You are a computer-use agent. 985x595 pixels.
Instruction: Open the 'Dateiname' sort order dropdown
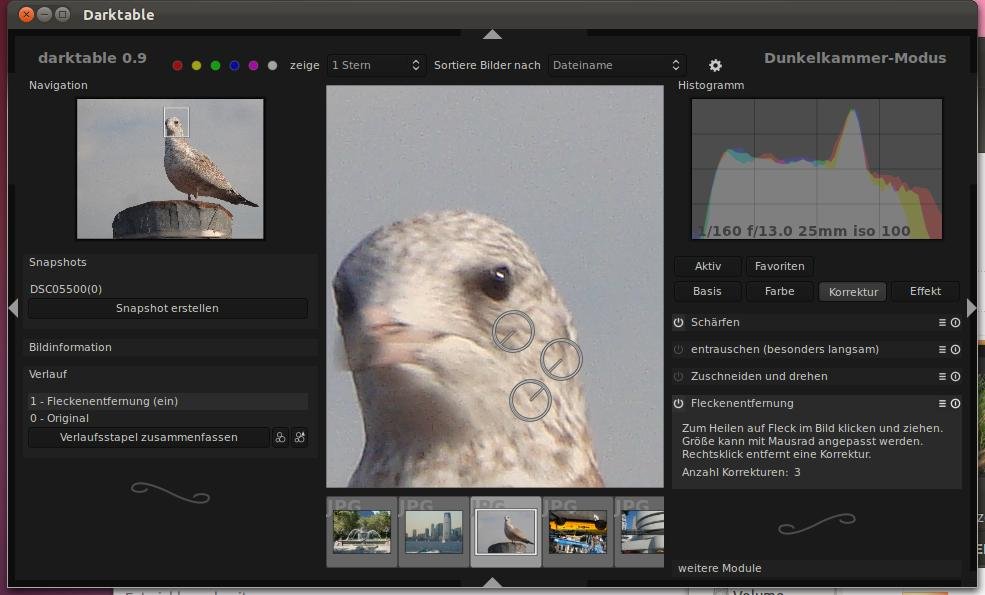(617, 66)
